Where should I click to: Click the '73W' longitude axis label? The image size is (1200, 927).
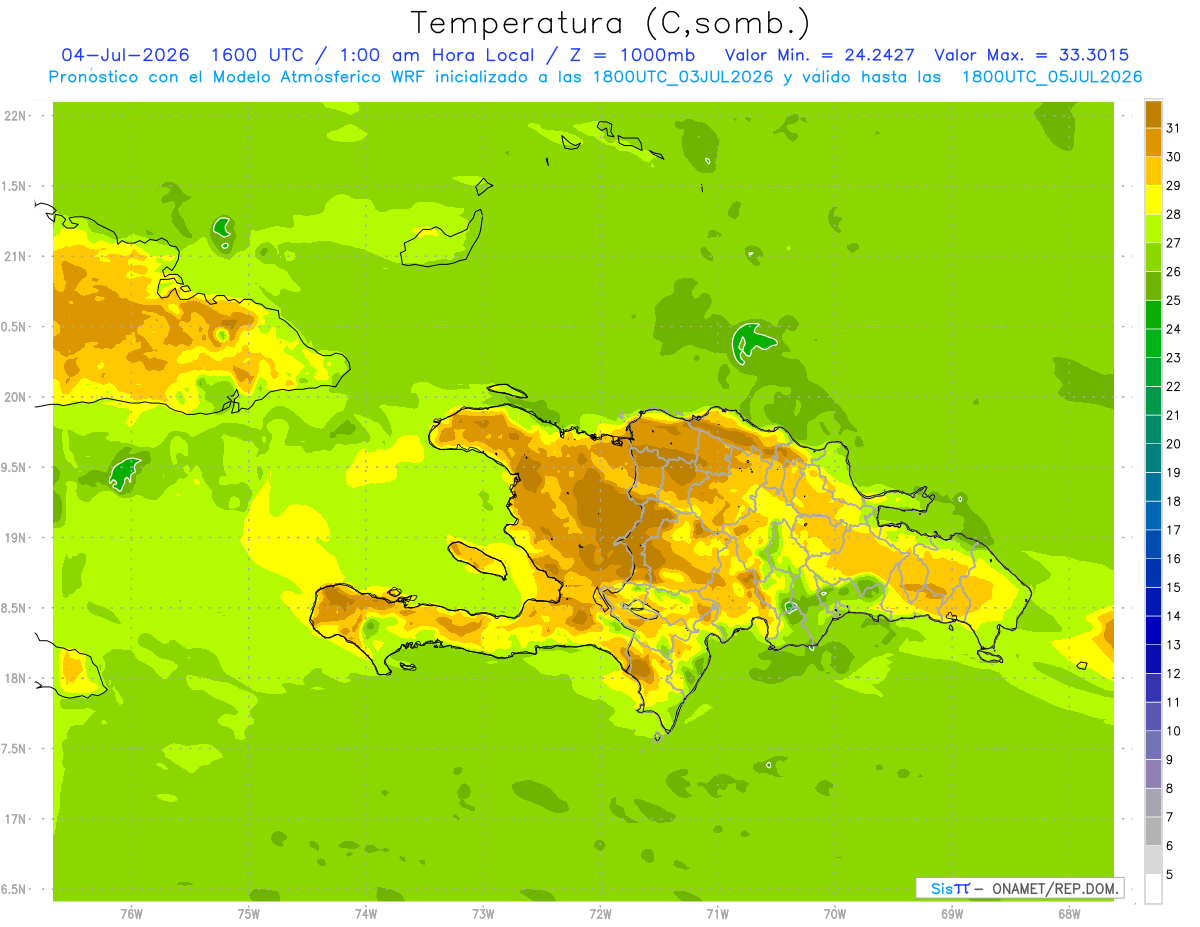[x=483, y=914]
